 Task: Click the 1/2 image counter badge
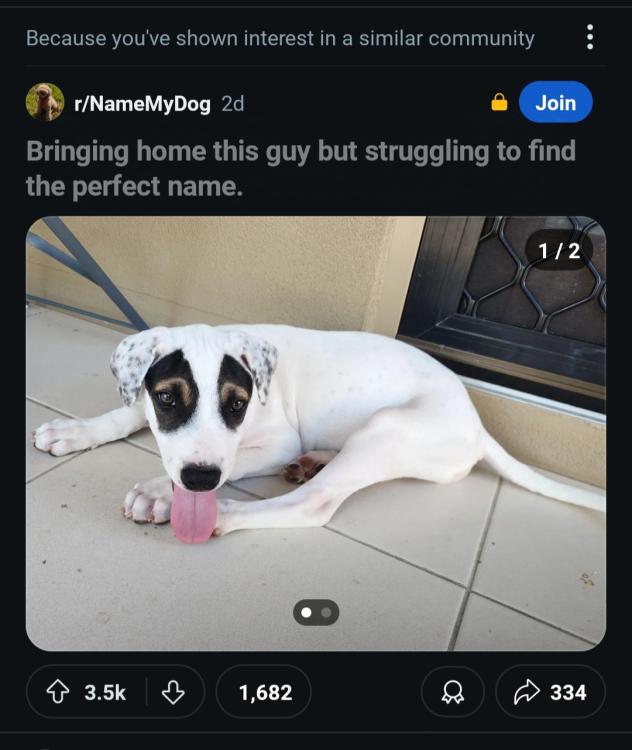click(559, 251)
